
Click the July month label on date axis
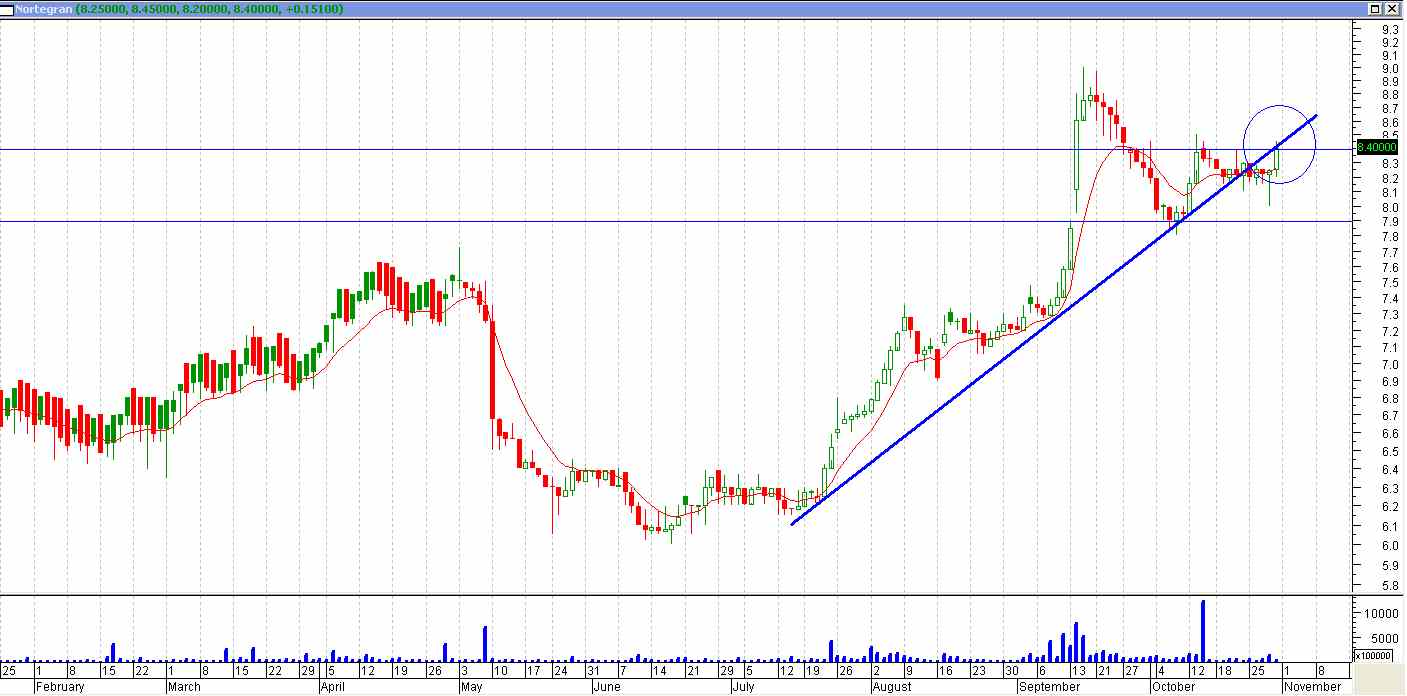pos(743,687)
